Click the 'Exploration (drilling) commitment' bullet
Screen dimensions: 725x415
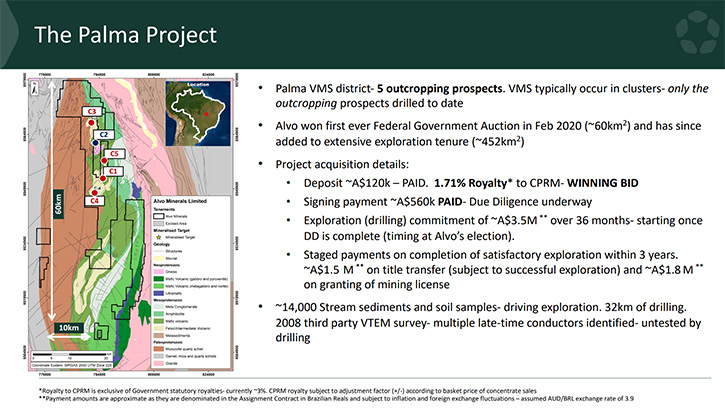[503, 228]
